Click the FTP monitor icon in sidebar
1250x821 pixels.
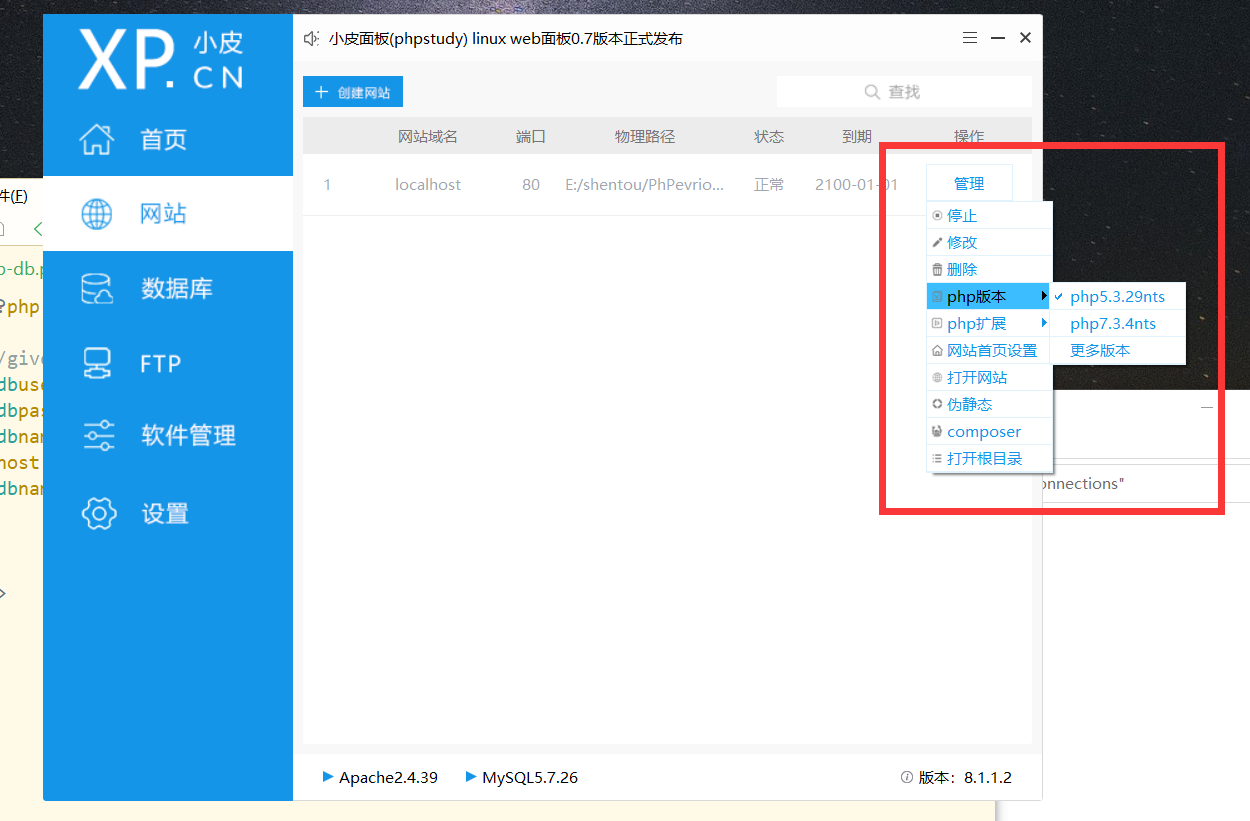pyautogui.click(x=97, y=363)
